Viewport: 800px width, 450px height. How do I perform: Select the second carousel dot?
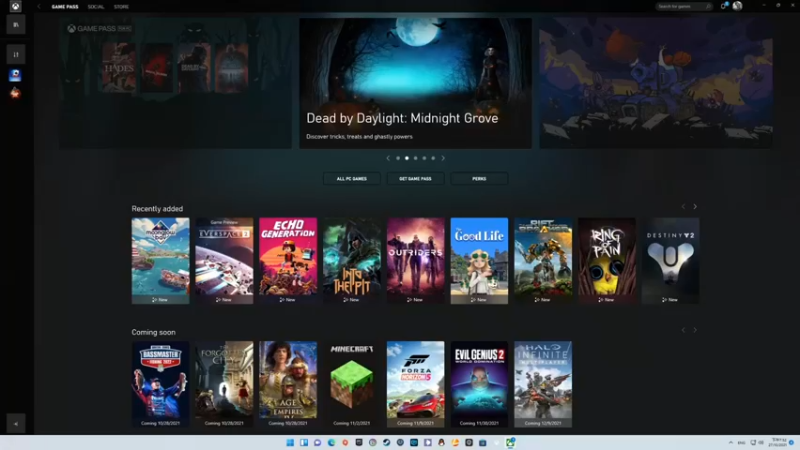407,158
